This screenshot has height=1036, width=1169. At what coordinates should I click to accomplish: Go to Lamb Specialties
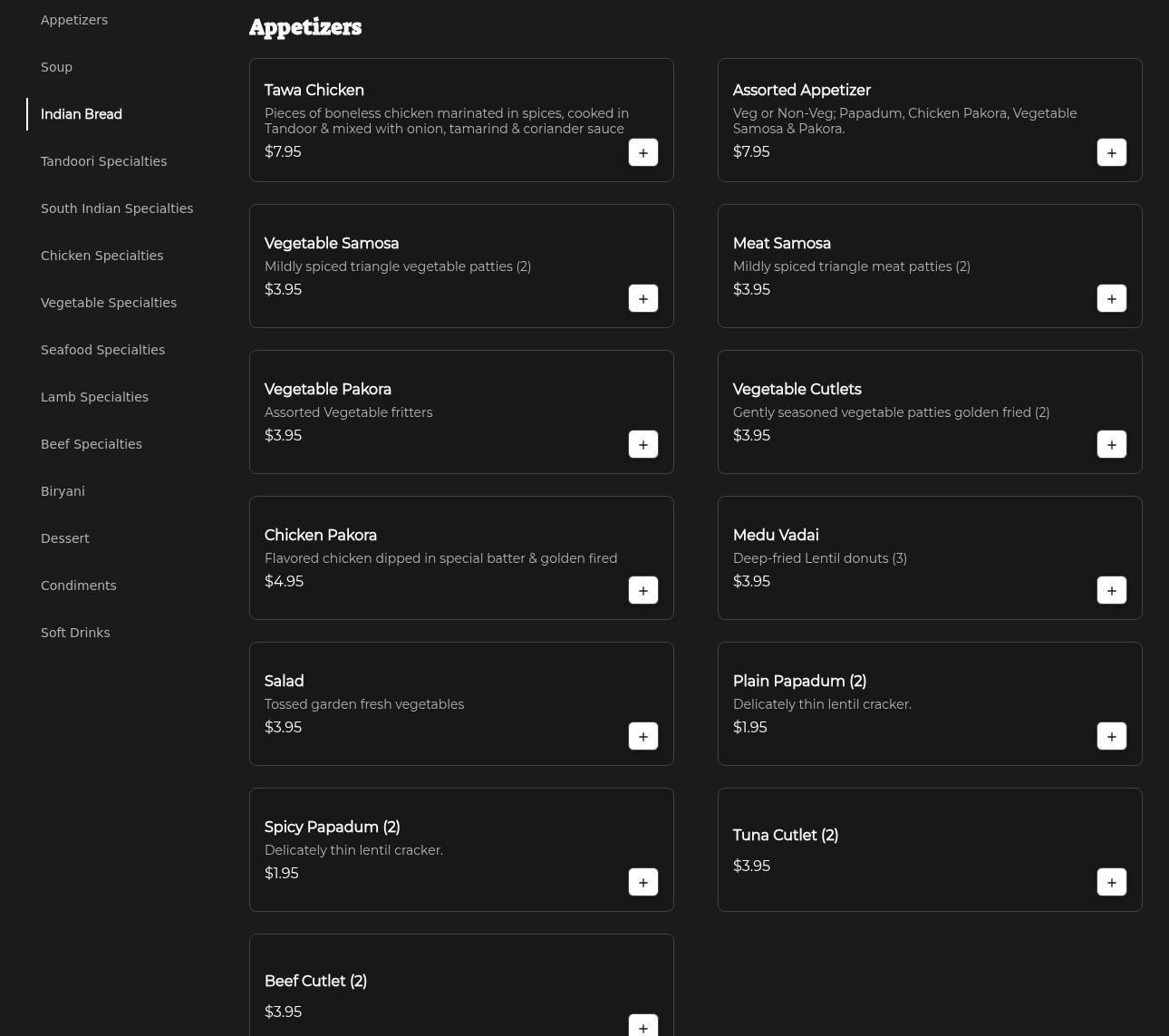click(94, 397)
